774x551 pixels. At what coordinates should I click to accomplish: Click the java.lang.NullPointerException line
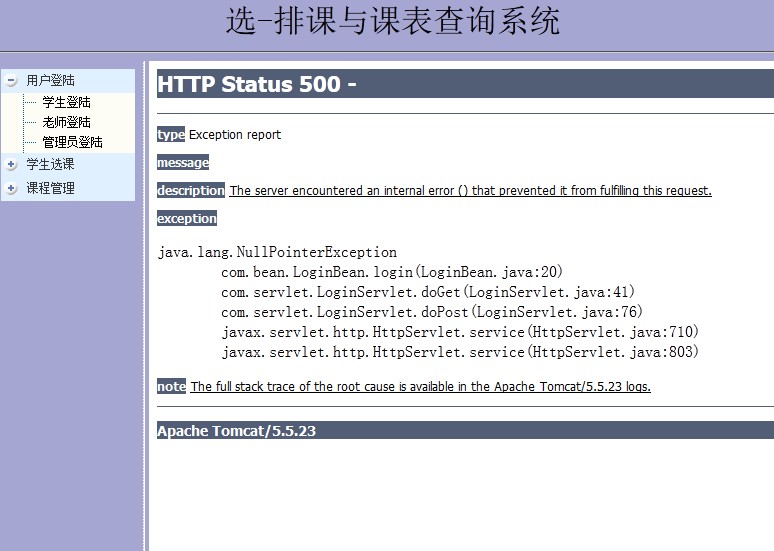pos(277,252)
